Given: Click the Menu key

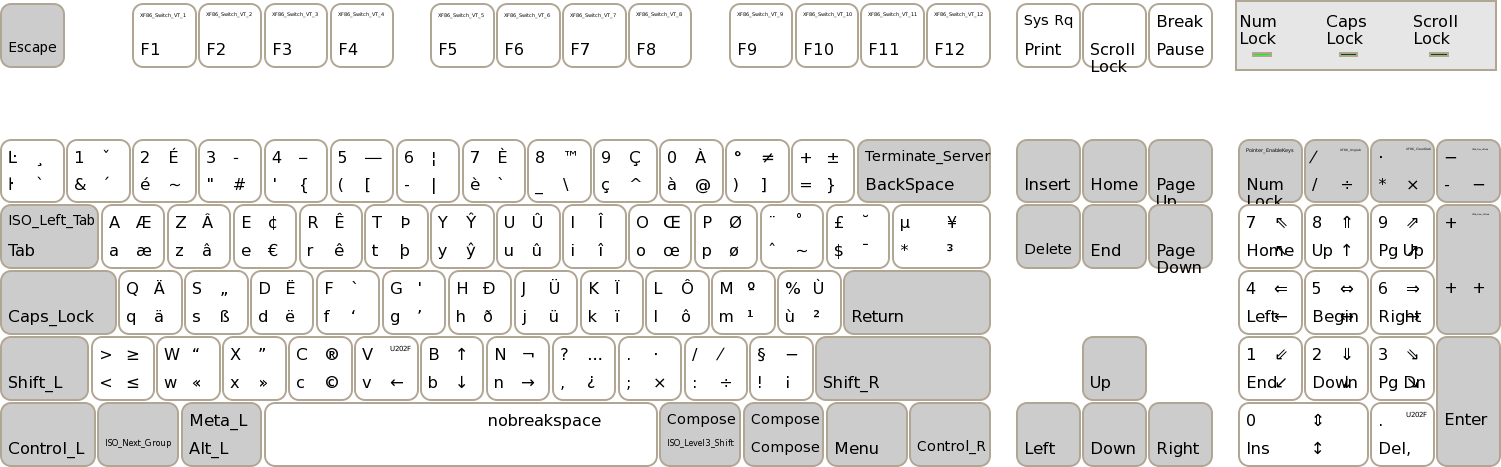Looking at the screenshot, I should pos(867,434).
